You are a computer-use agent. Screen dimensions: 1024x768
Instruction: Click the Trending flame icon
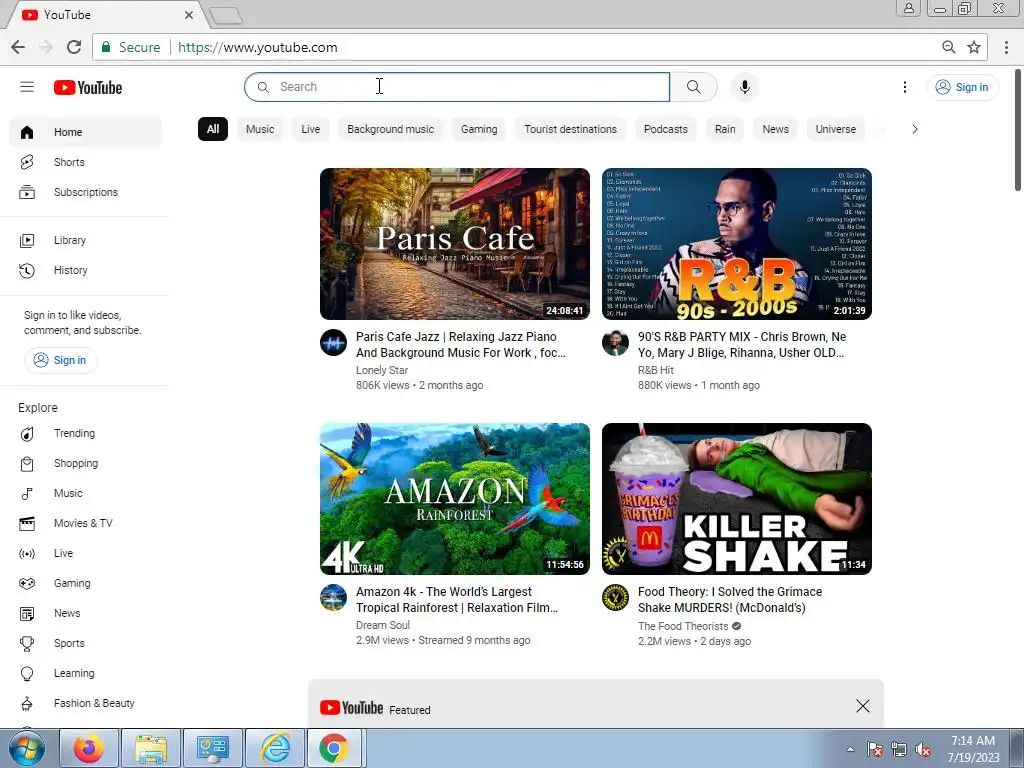[x=27, y=434]
